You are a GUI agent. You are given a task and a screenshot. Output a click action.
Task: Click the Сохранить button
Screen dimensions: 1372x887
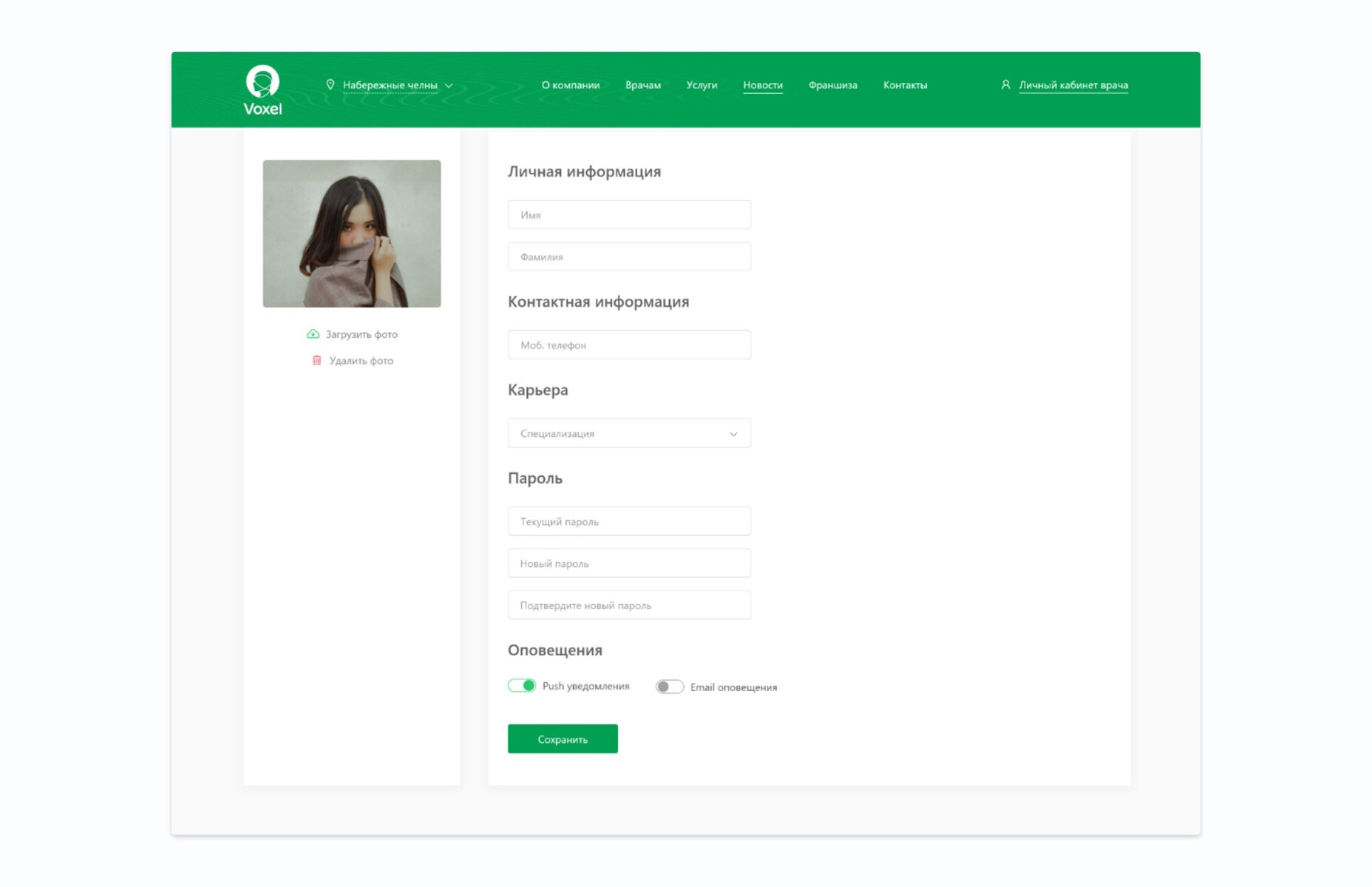point(563,738)
